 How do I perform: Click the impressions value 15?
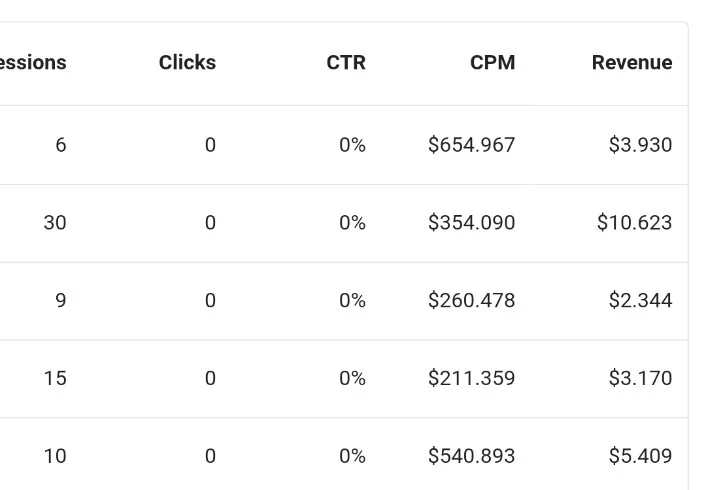point(55,378)
